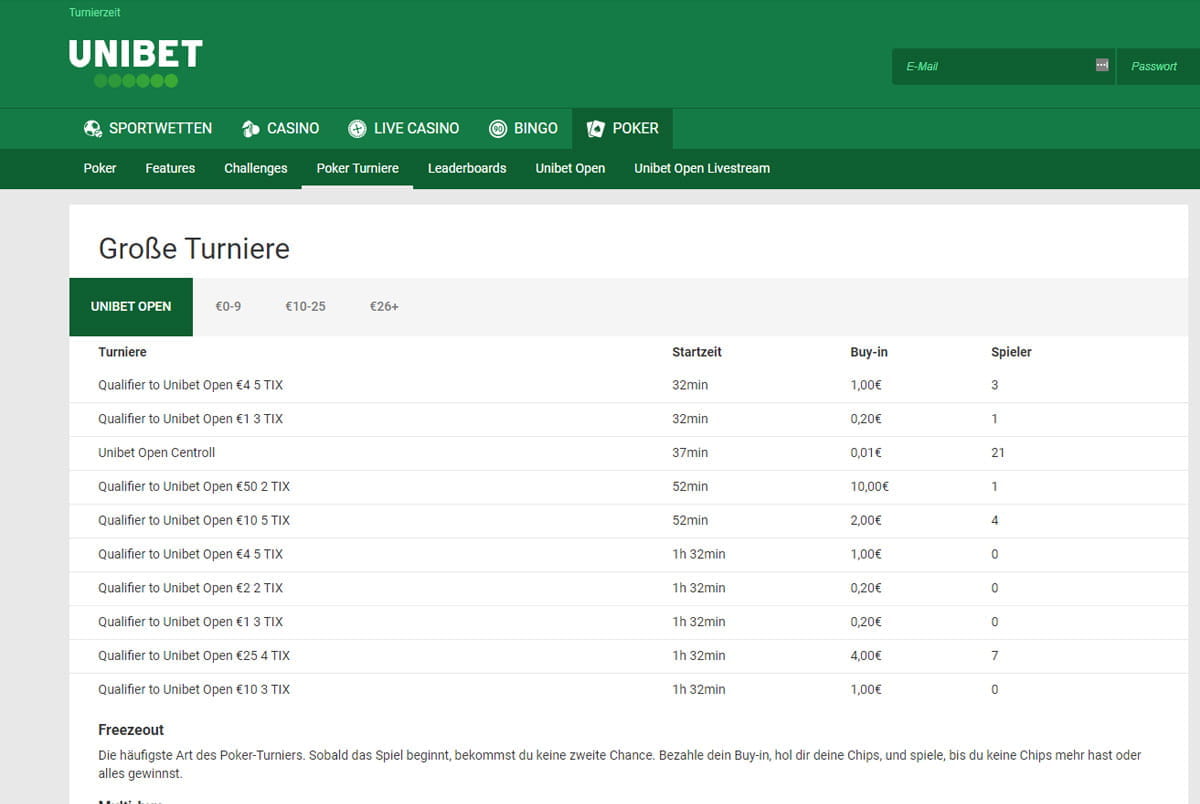Screen dimensions: 1200x804
Task: Click the Freezeout heading
Action: pyautogui.click(x=131, y=730)
